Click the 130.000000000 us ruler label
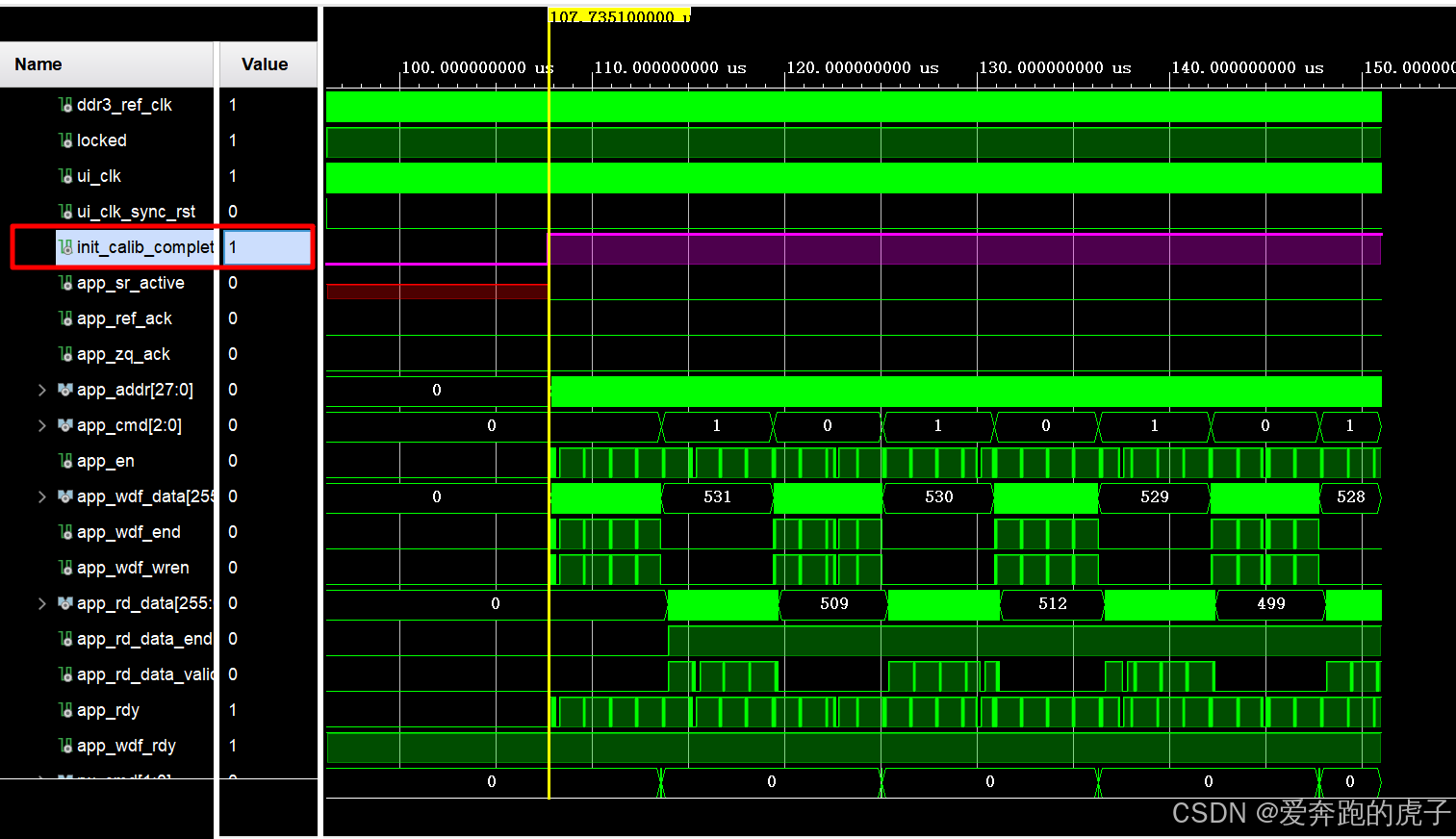The width and height of the screenshot is (1456, 839). 1055,67
